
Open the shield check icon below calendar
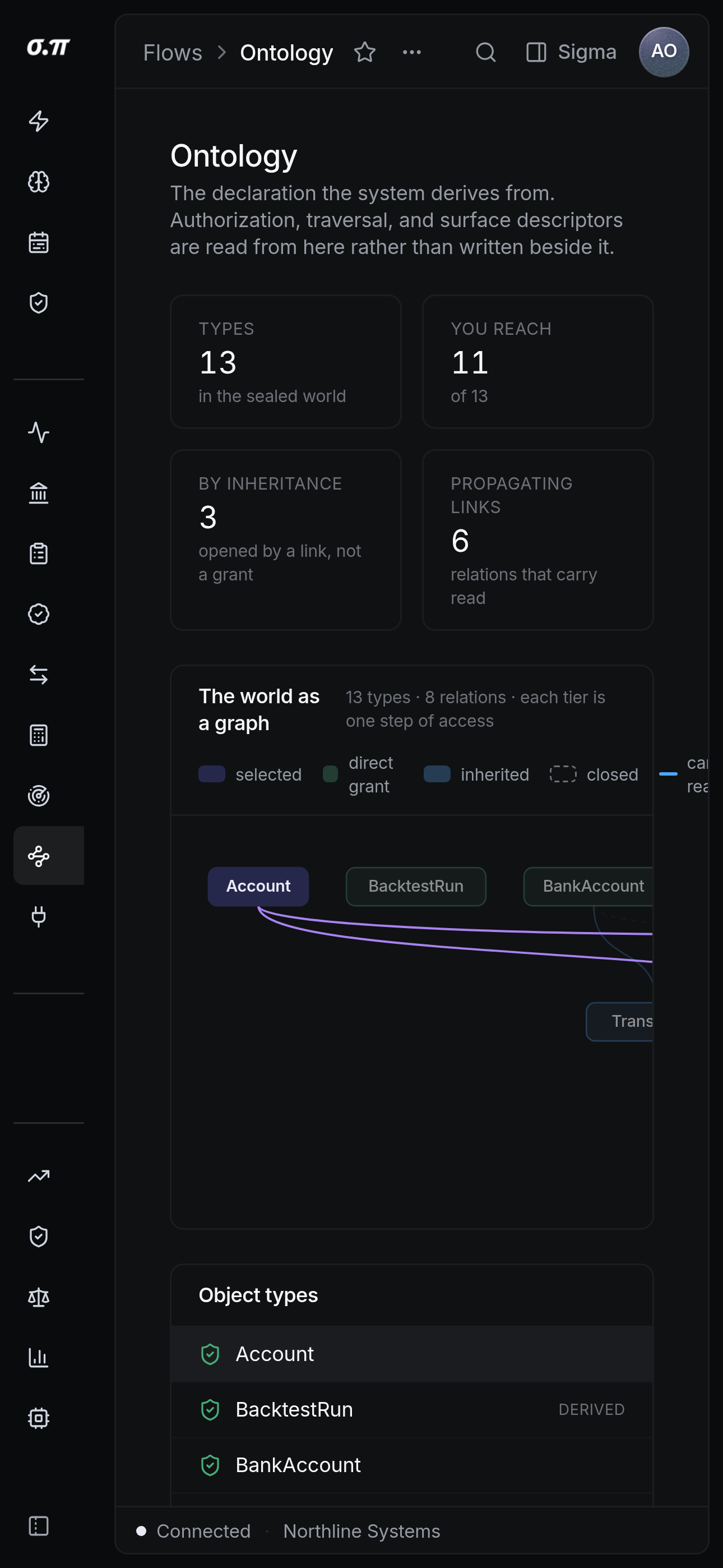pos(39,302)
